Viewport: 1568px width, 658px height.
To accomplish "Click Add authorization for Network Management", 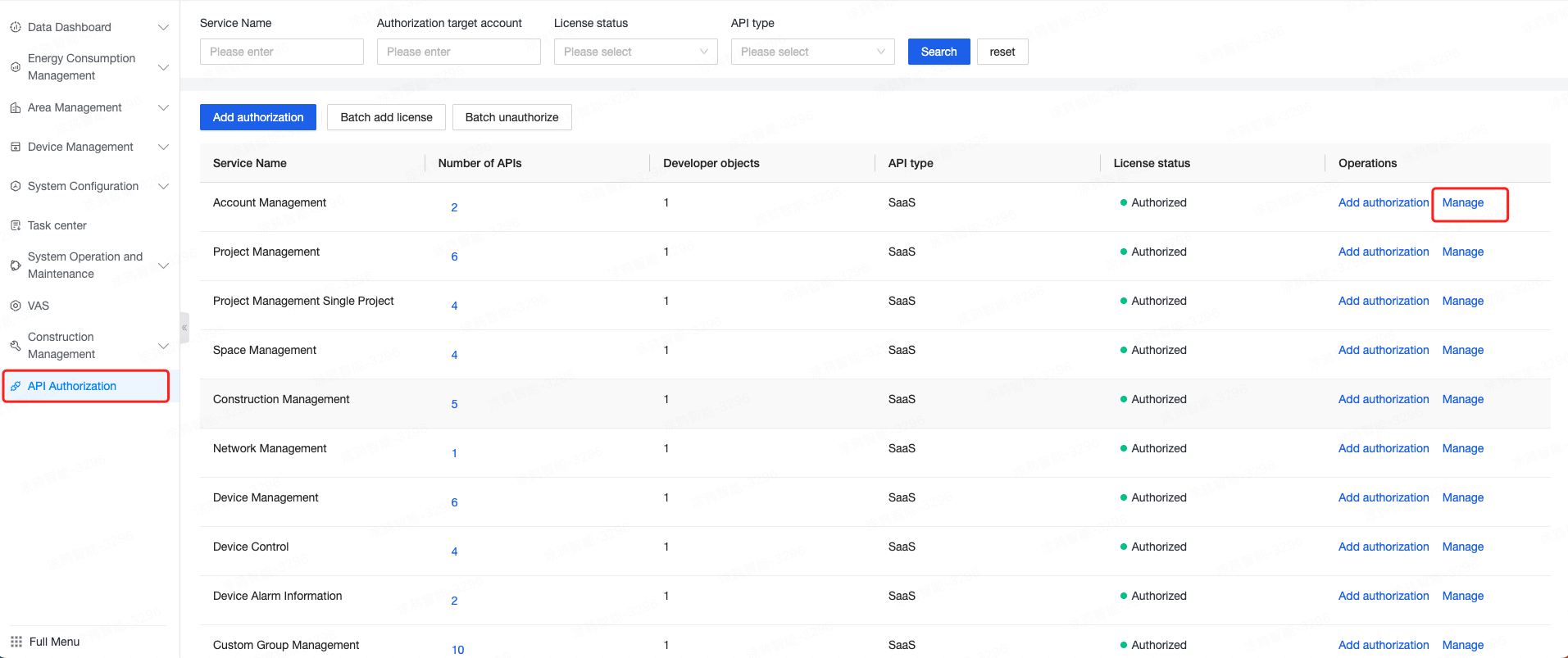I will tap(1384, 448).
